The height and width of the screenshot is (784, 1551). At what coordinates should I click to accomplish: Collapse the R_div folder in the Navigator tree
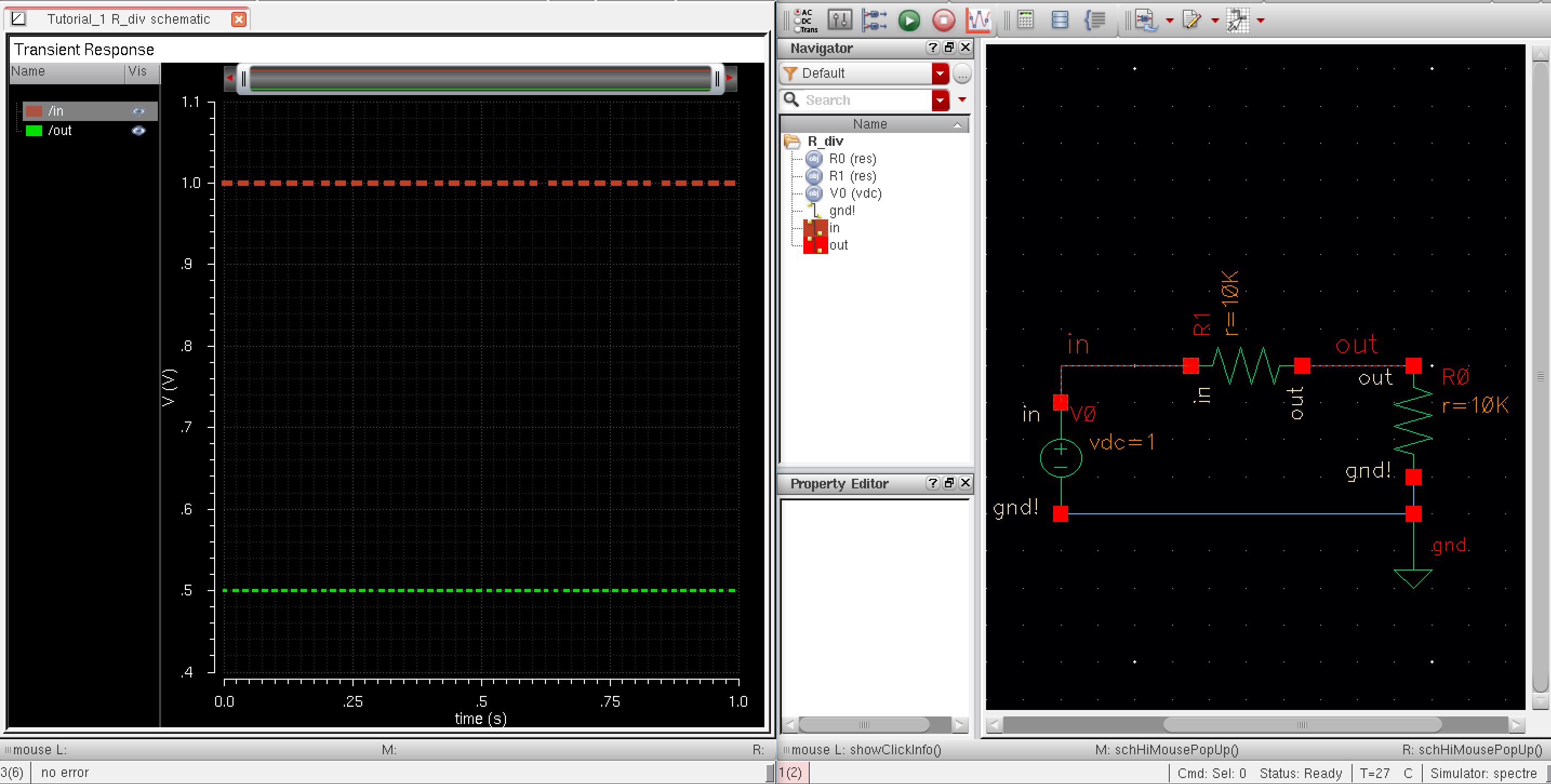[794, 141]
